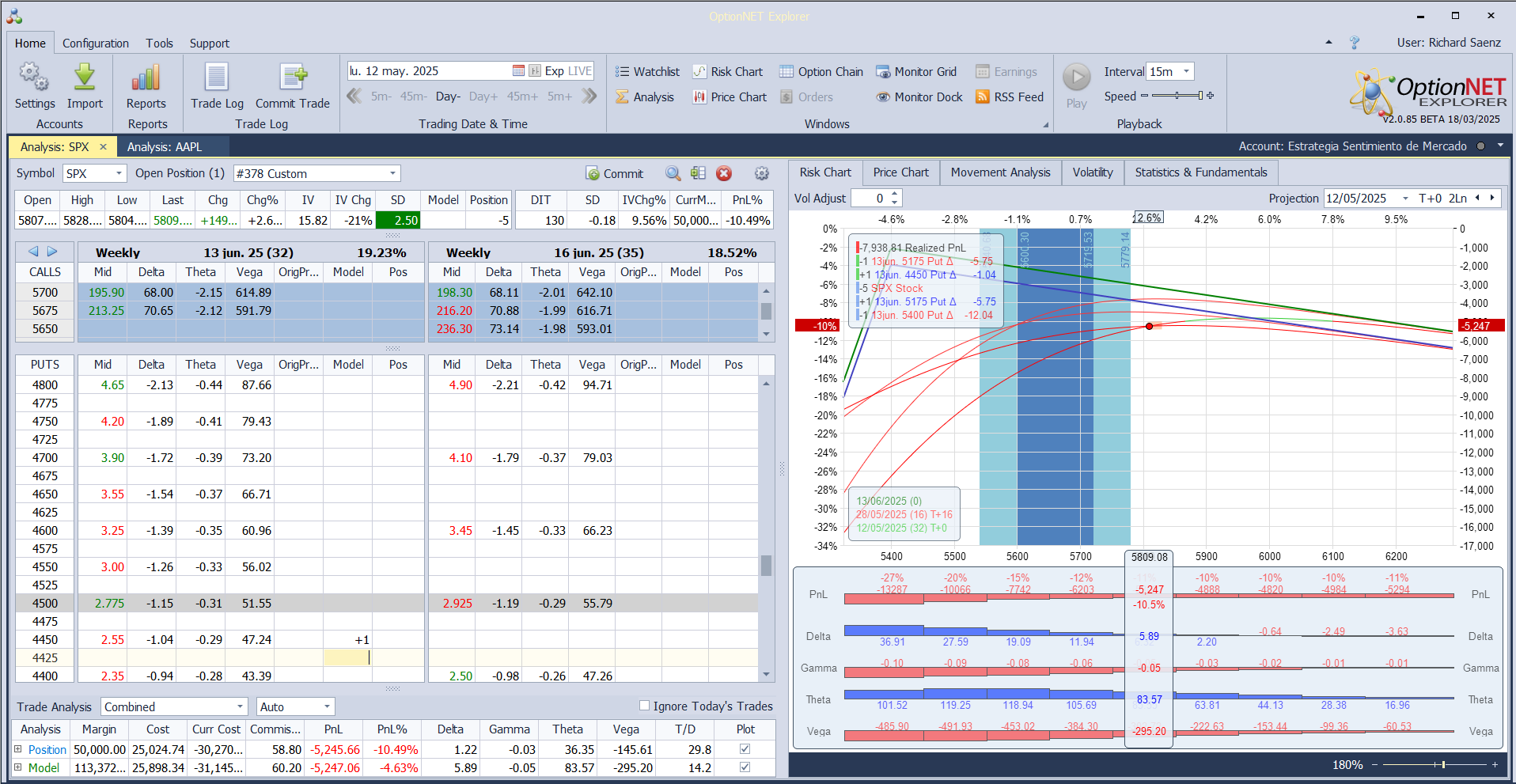The width and height of the screenshot is (1516, 784).
Task: Adjust the playback Speed slider
Action: (1177, 96)
